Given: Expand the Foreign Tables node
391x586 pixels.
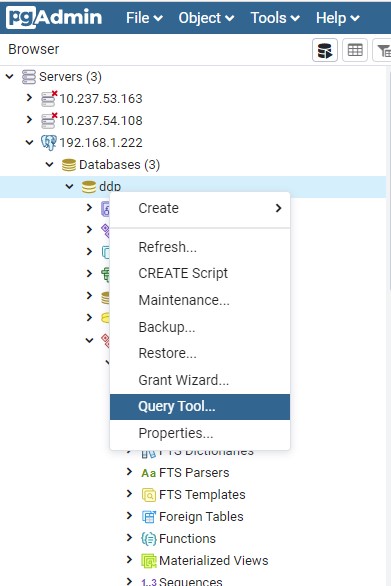Looking at the screenshot, I should click(129, 516).
